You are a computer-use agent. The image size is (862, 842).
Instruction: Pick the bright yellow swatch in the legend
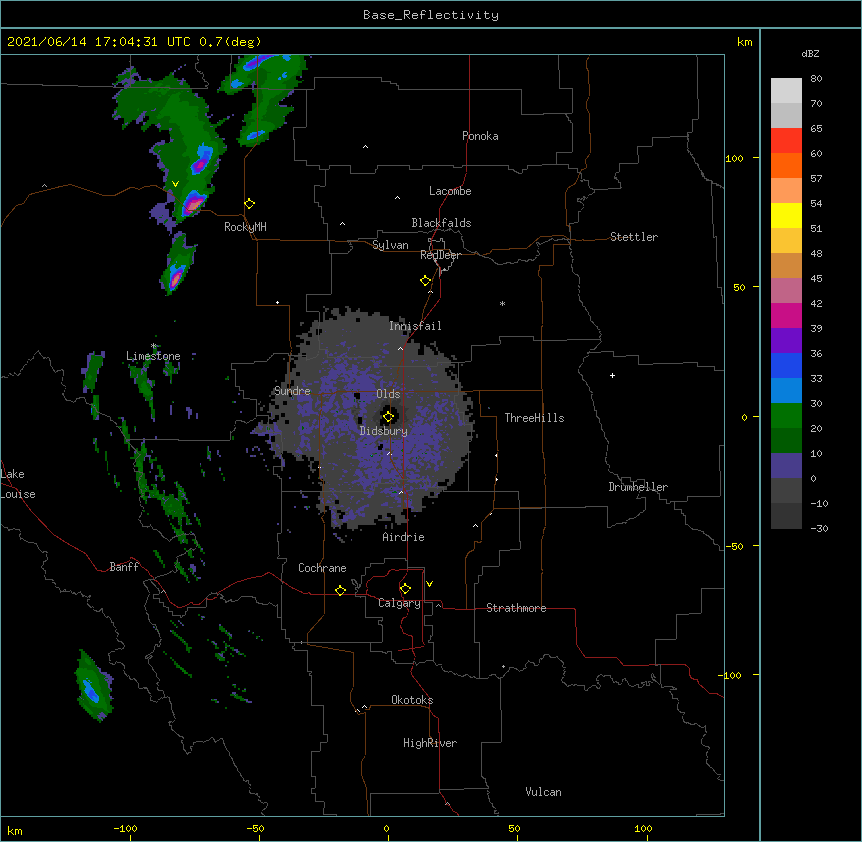click(x=786, y=216)
